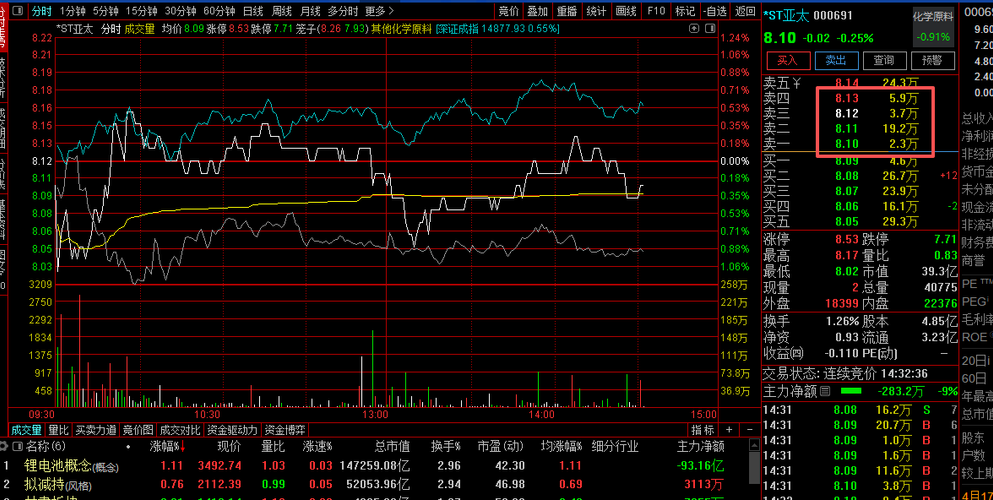Viewport: 993px width, 500px height.
Task: Switch to 1分钟 chart period
Action: click(x=72, y=11)
